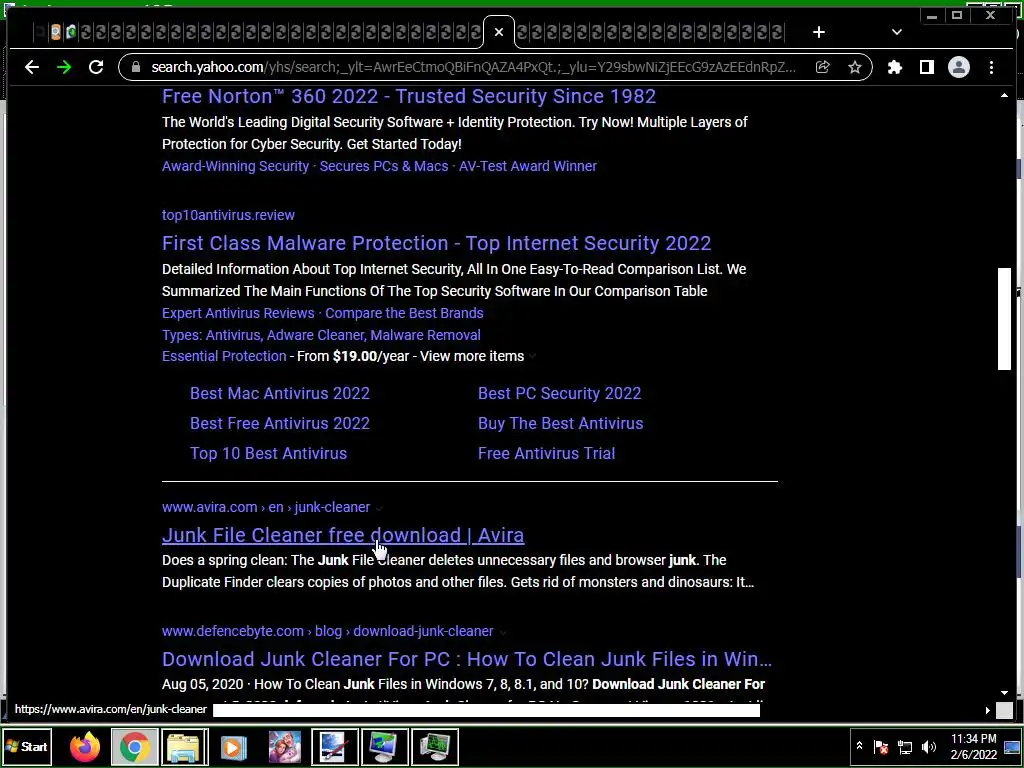Viewport: 1024px width, 768px height.
Task: Open Best PC Security 2022
Action: pos(559,393)
